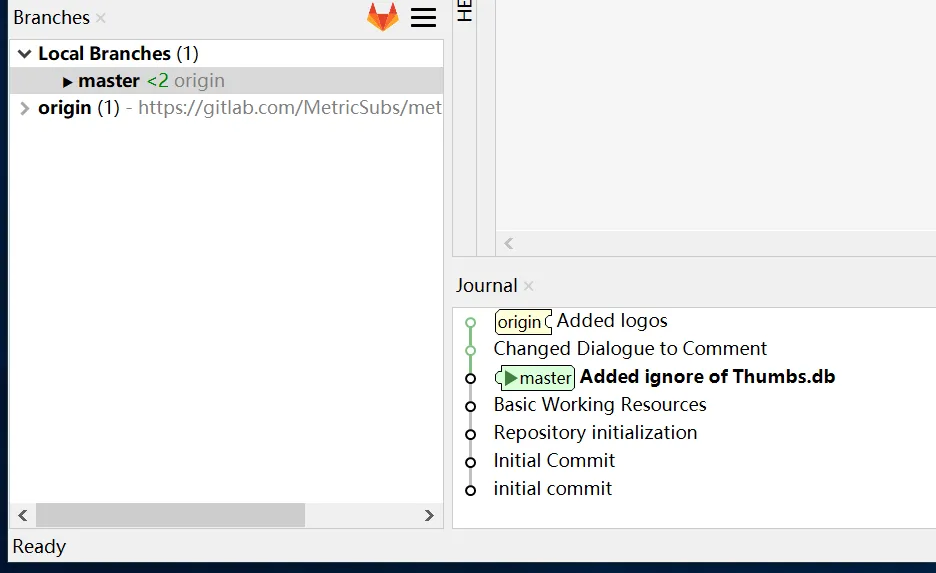Select the origin remote row
The width and height of the screenshot is (936, 573).
point(227,108)
